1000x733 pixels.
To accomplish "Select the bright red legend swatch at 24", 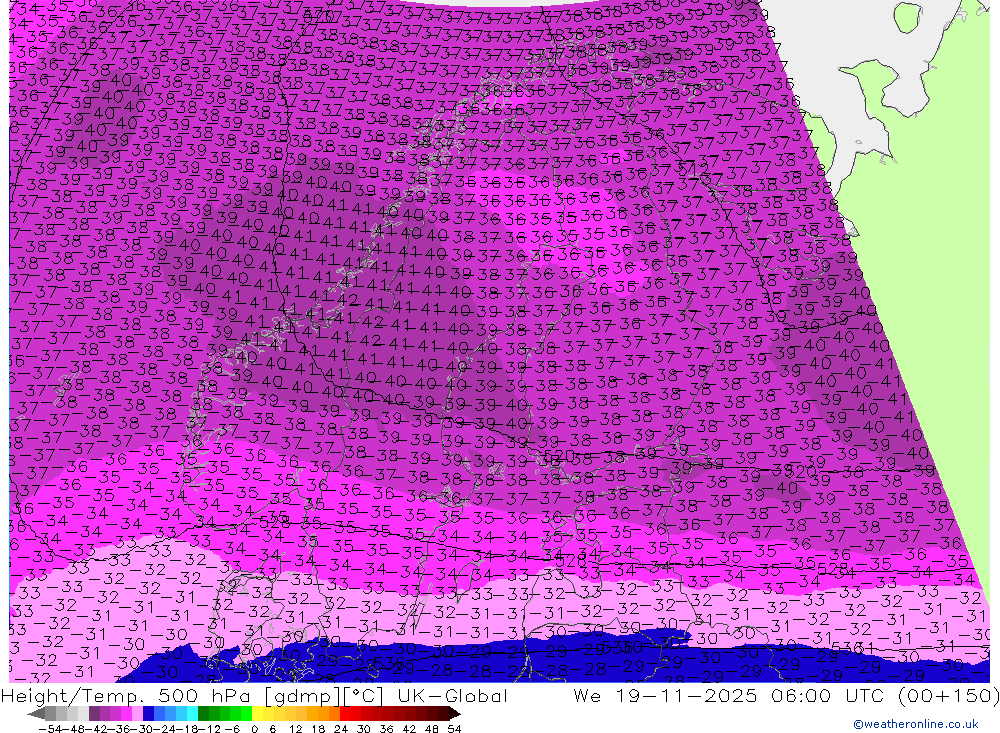I will [345, 714].
